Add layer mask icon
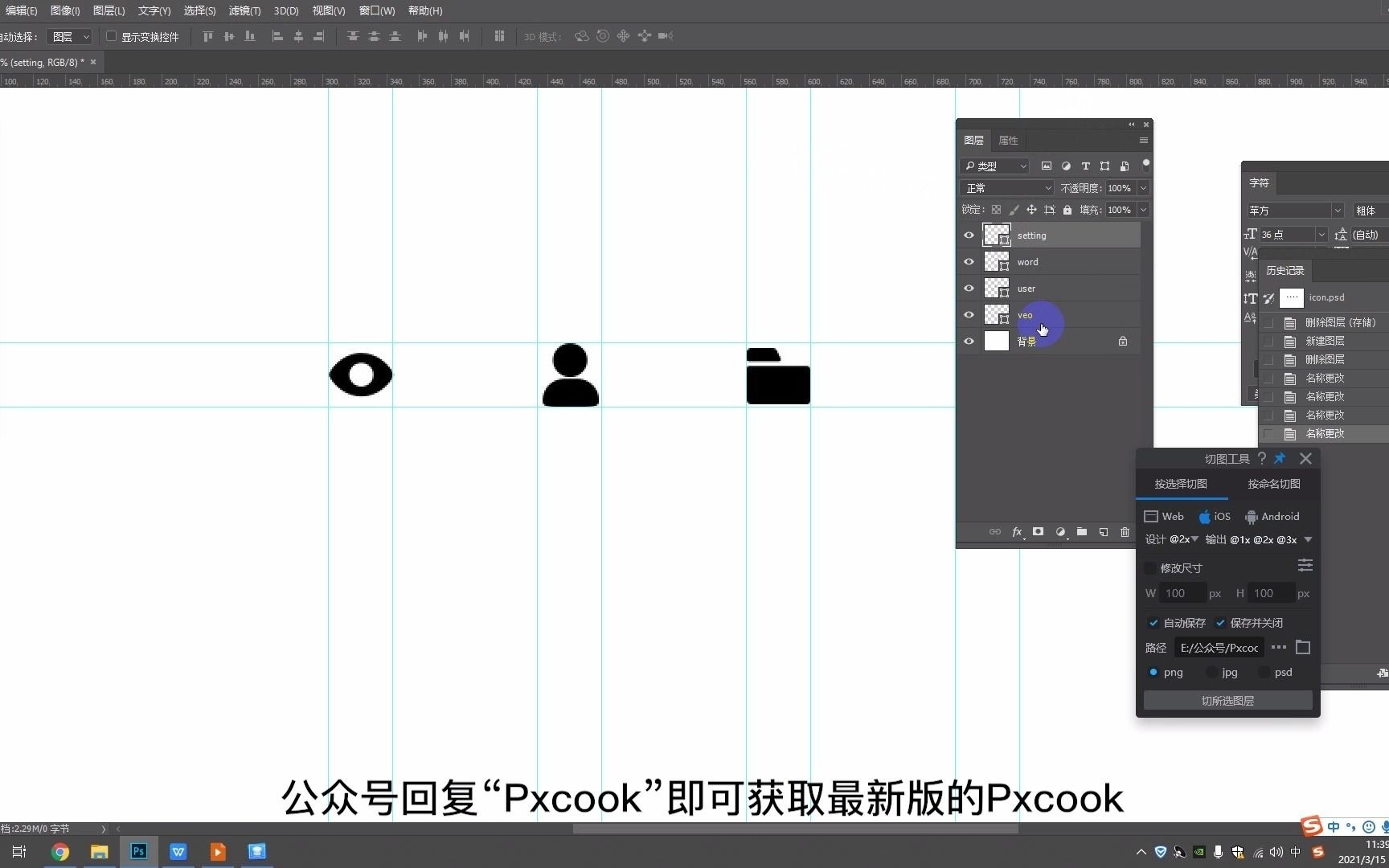 pos(1039,532)
